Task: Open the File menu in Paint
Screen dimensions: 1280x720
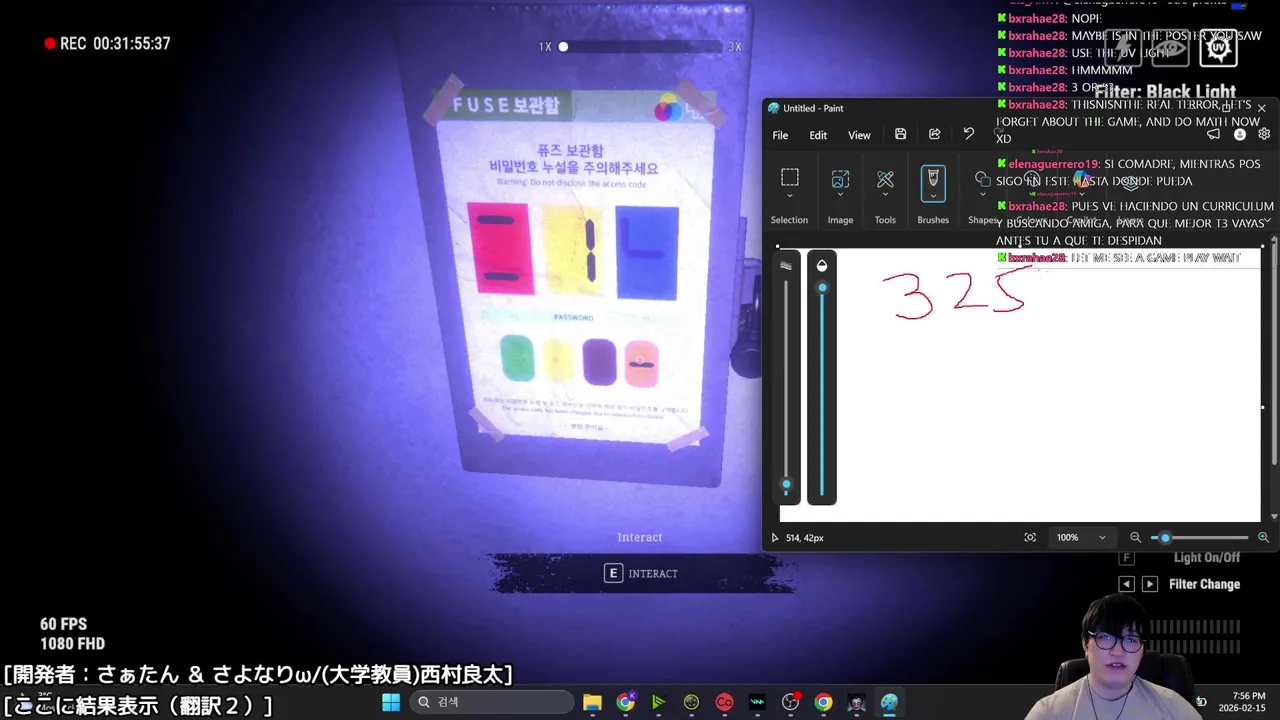Action: pos(780,135)
